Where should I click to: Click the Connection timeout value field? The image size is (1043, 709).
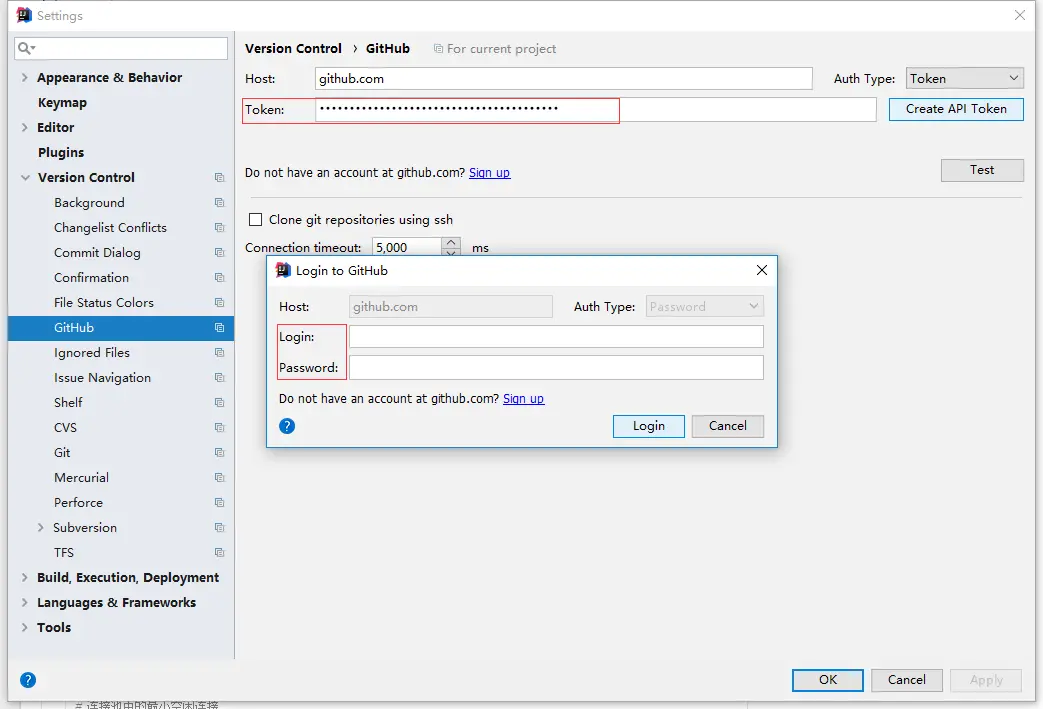click(406, 247)
